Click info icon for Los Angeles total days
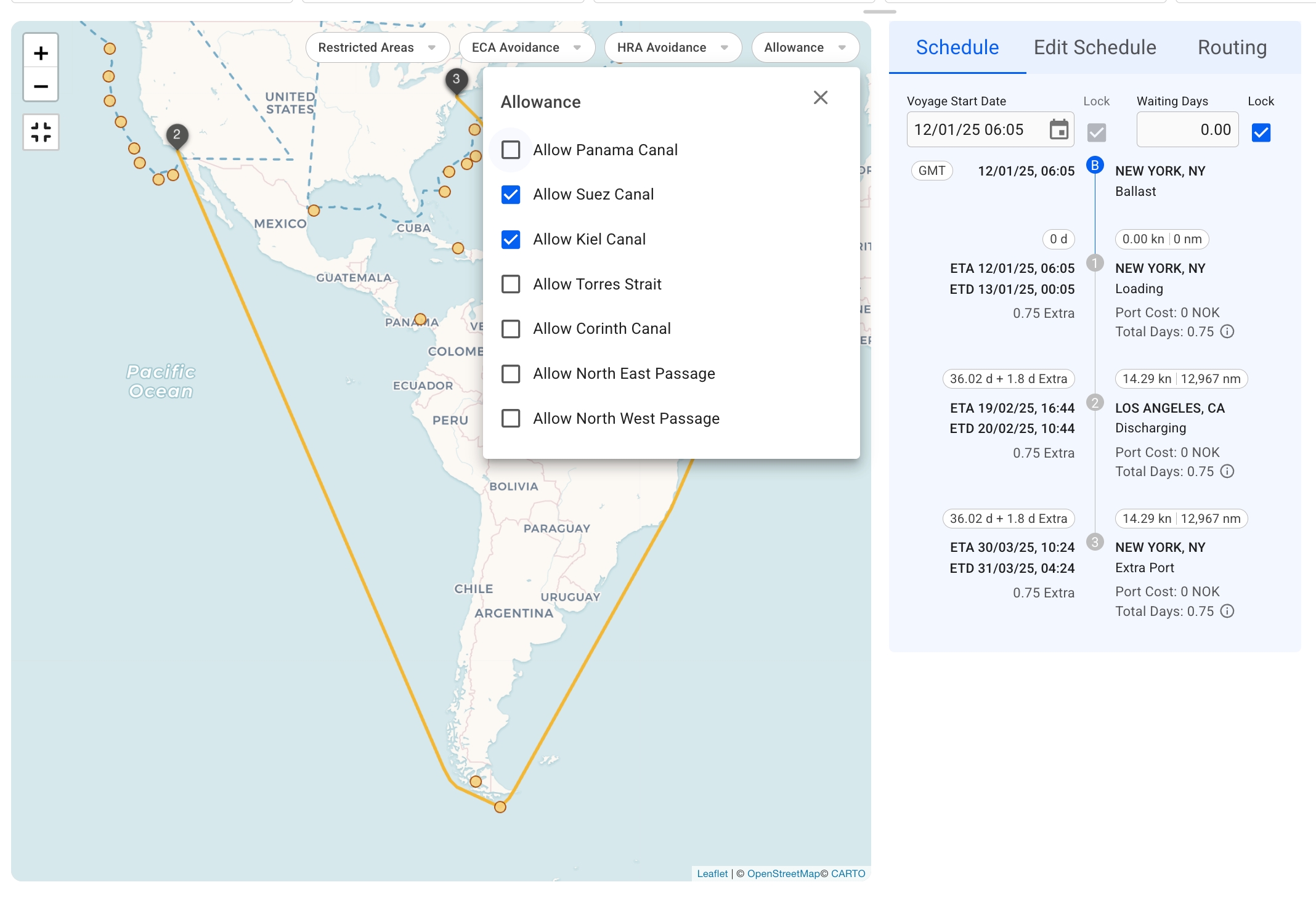Screen dimensions: 1316x898 1227,472
